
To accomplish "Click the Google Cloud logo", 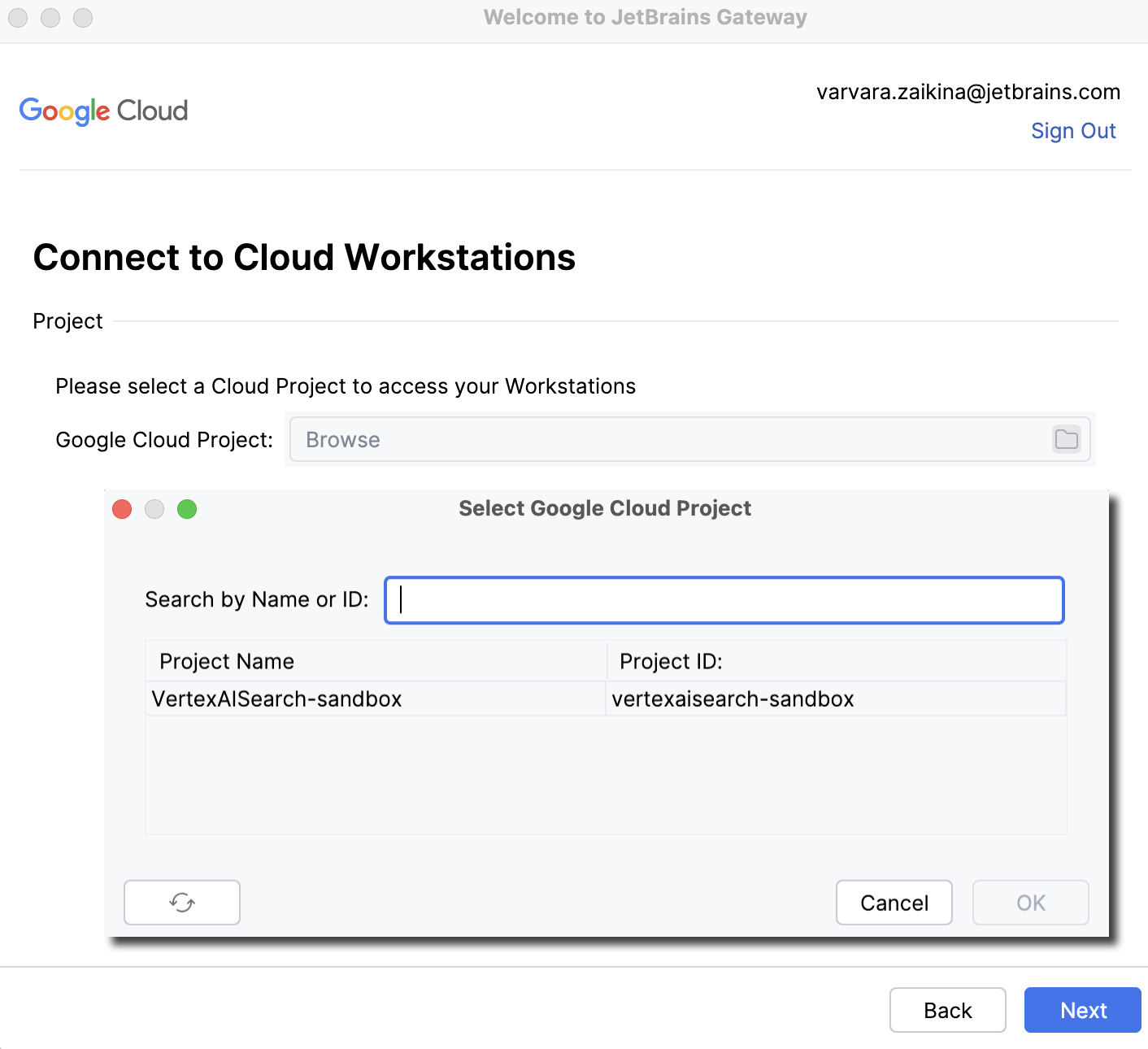I will 102,111.
